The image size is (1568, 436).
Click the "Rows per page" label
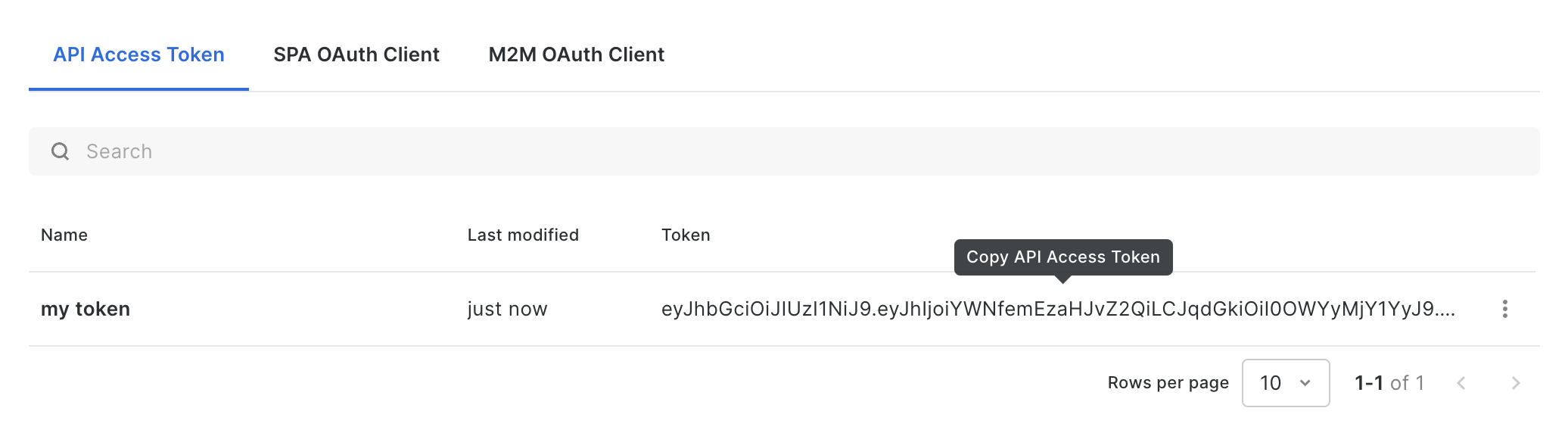pos(1168,383)
